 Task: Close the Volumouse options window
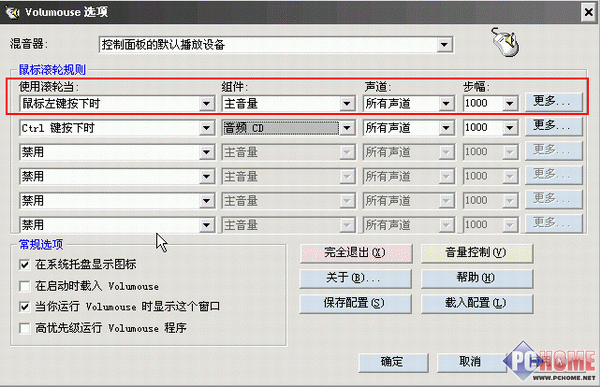589,13
